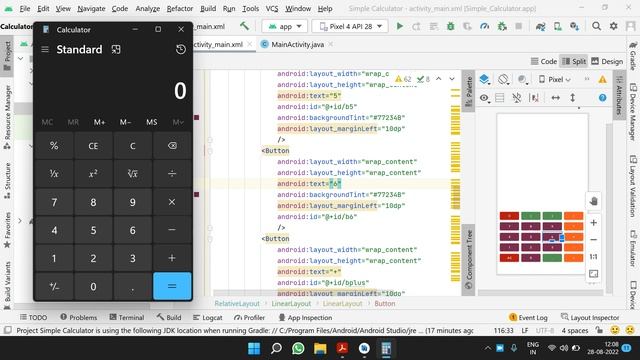Viewport: 640px width, 360px height.
Task: Switch editor to Design view mode
Action: click(x=607, y=61)
